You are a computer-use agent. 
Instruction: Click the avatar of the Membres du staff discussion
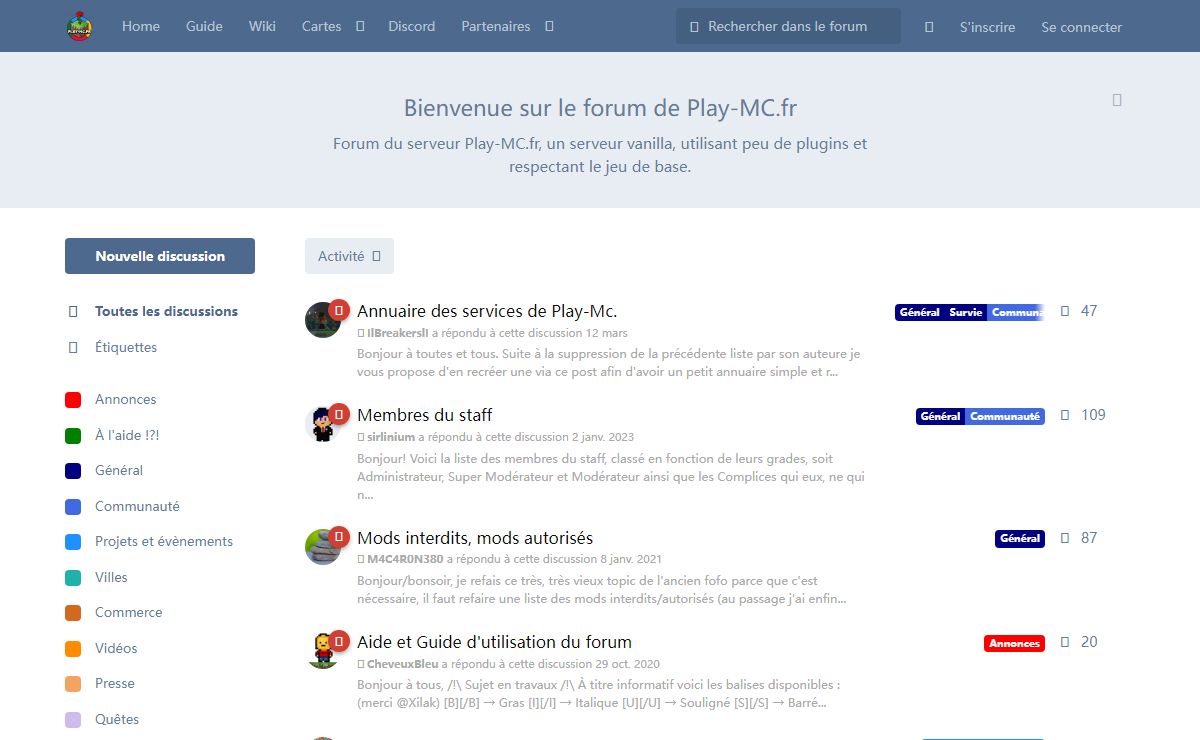coord(322,424)
